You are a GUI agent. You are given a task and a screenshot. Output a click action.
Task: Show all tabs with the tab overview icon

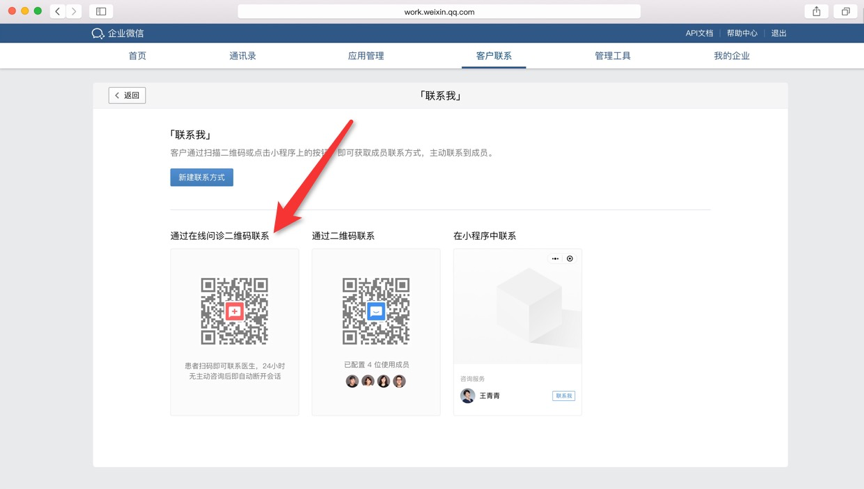(845, 11)
